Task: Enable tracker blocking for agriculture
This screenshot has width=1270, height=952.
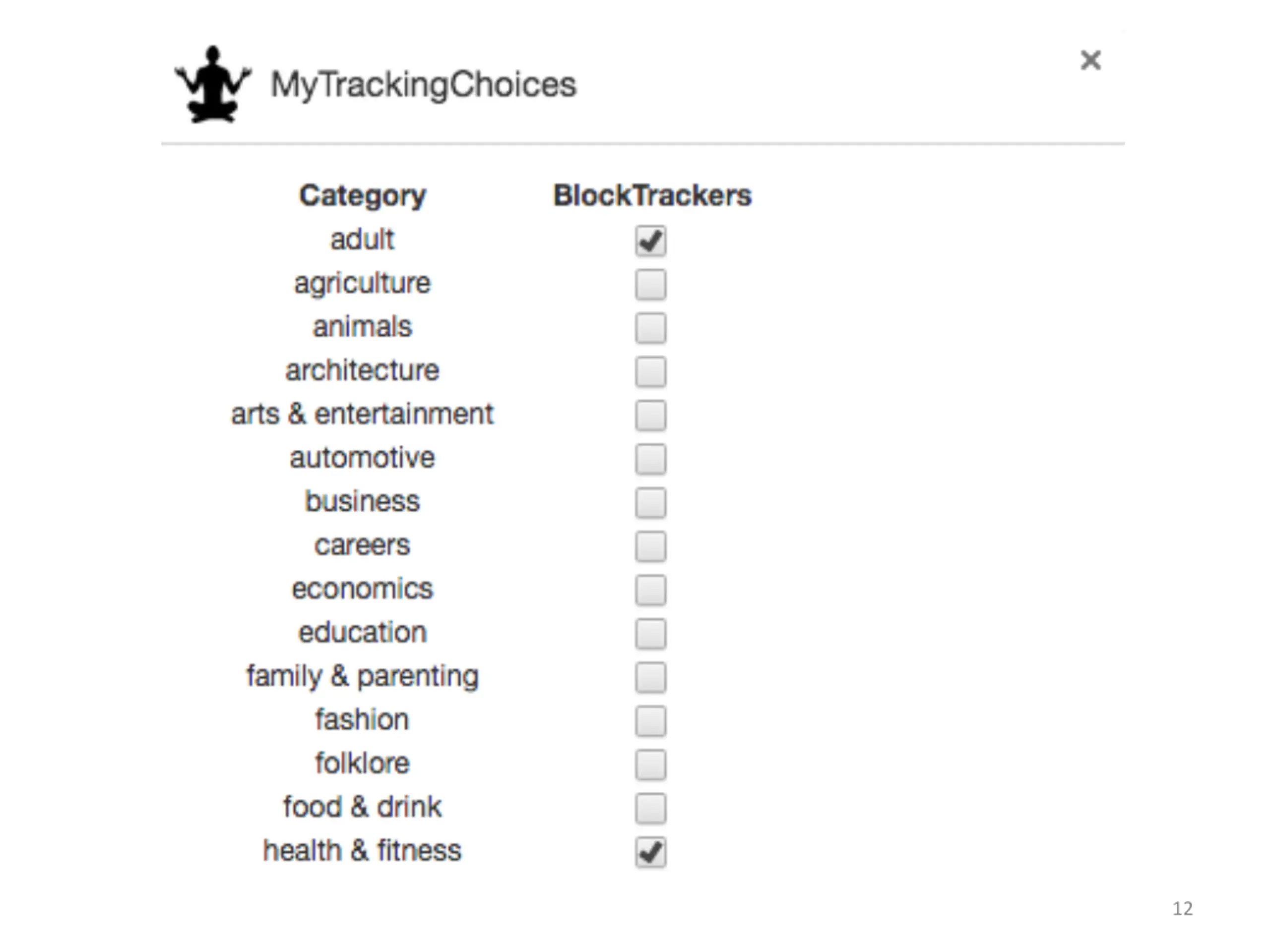Action: point(650,285)
